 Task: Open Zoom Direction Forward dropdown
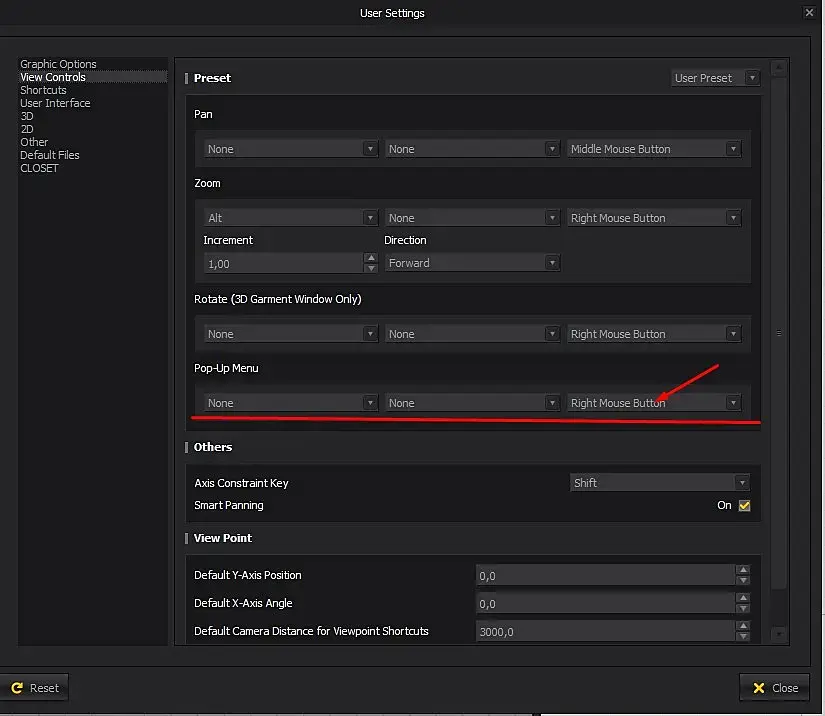(472, 263)
